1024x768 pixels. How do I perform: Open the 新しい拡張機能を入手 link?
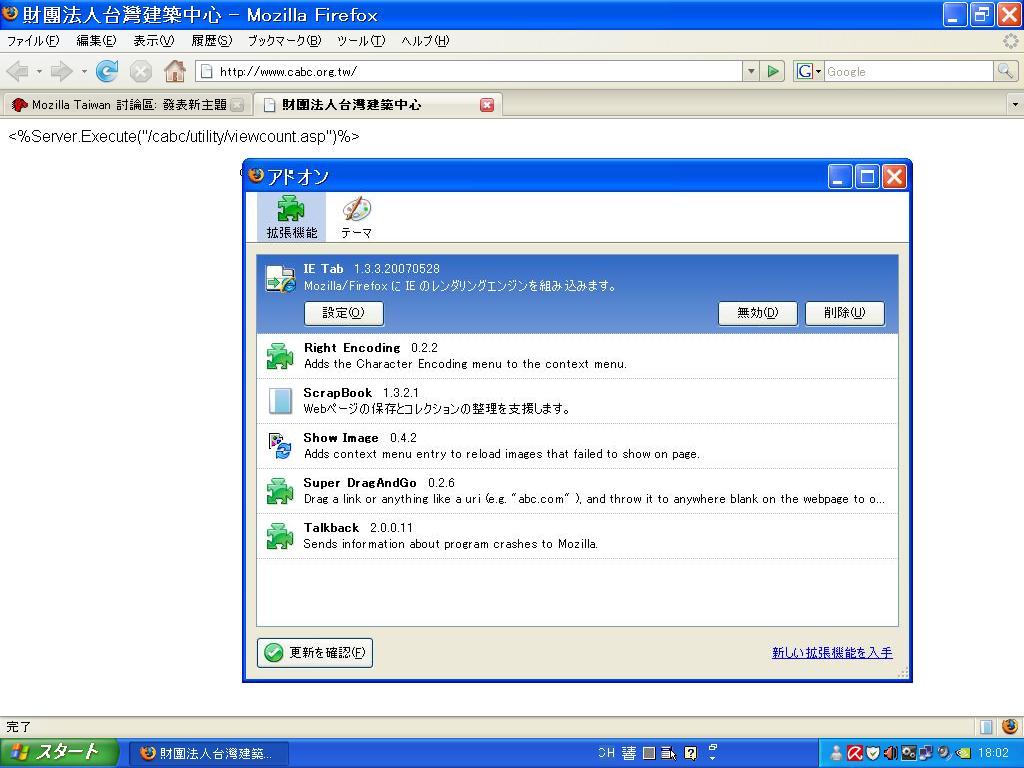tap(832, 653)
